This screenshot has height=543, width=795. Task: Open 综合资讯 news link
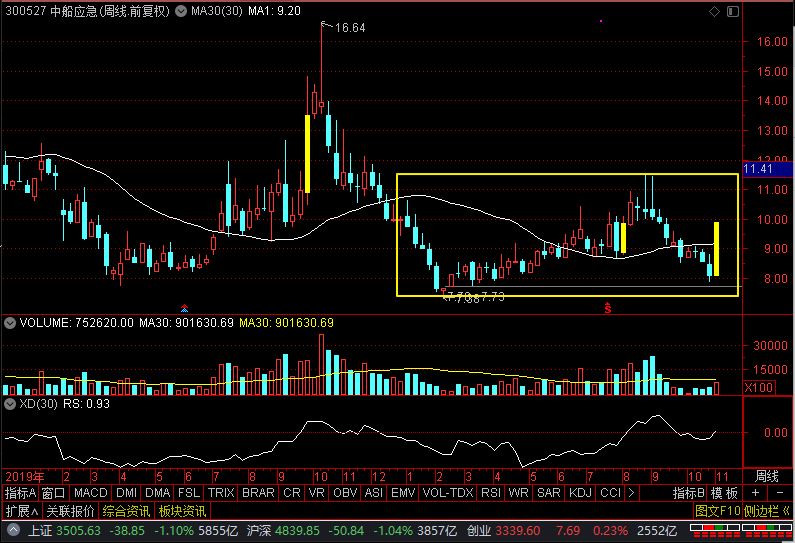pos(126,511)
